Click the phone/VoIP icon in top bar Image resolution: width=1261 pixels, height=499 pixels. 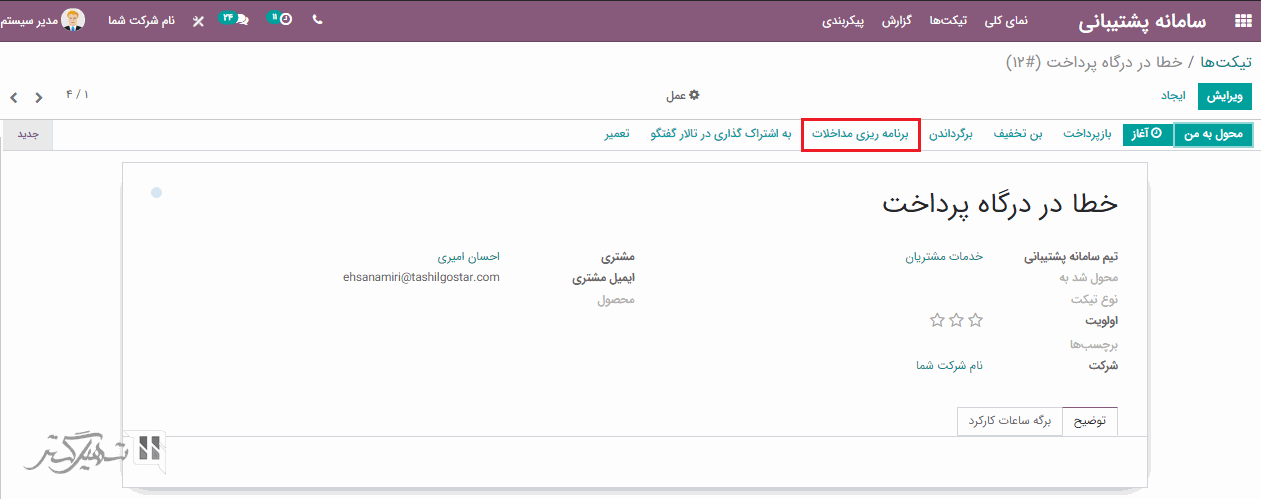(318, 19)
